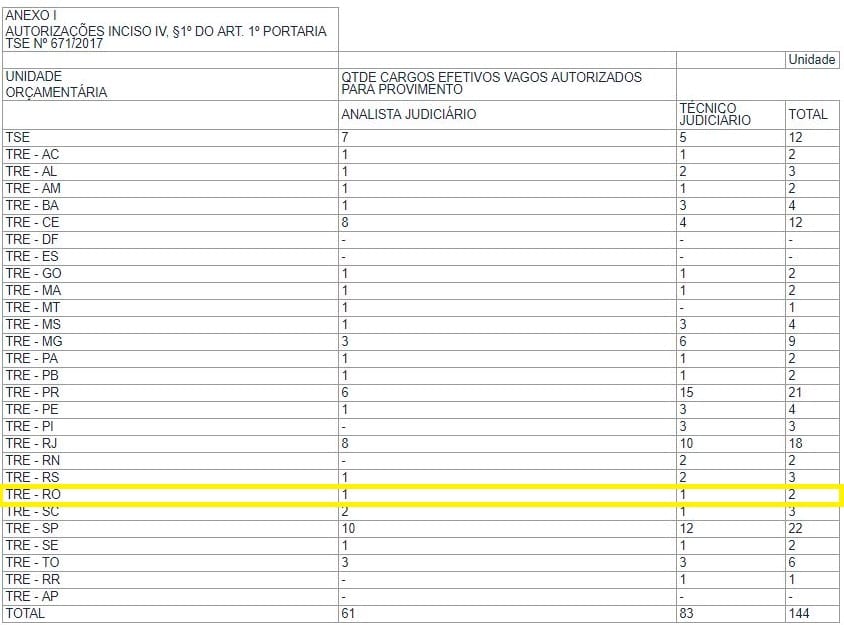
Task: Click the analista total value "61"
Action: click(x=348, y=614)
